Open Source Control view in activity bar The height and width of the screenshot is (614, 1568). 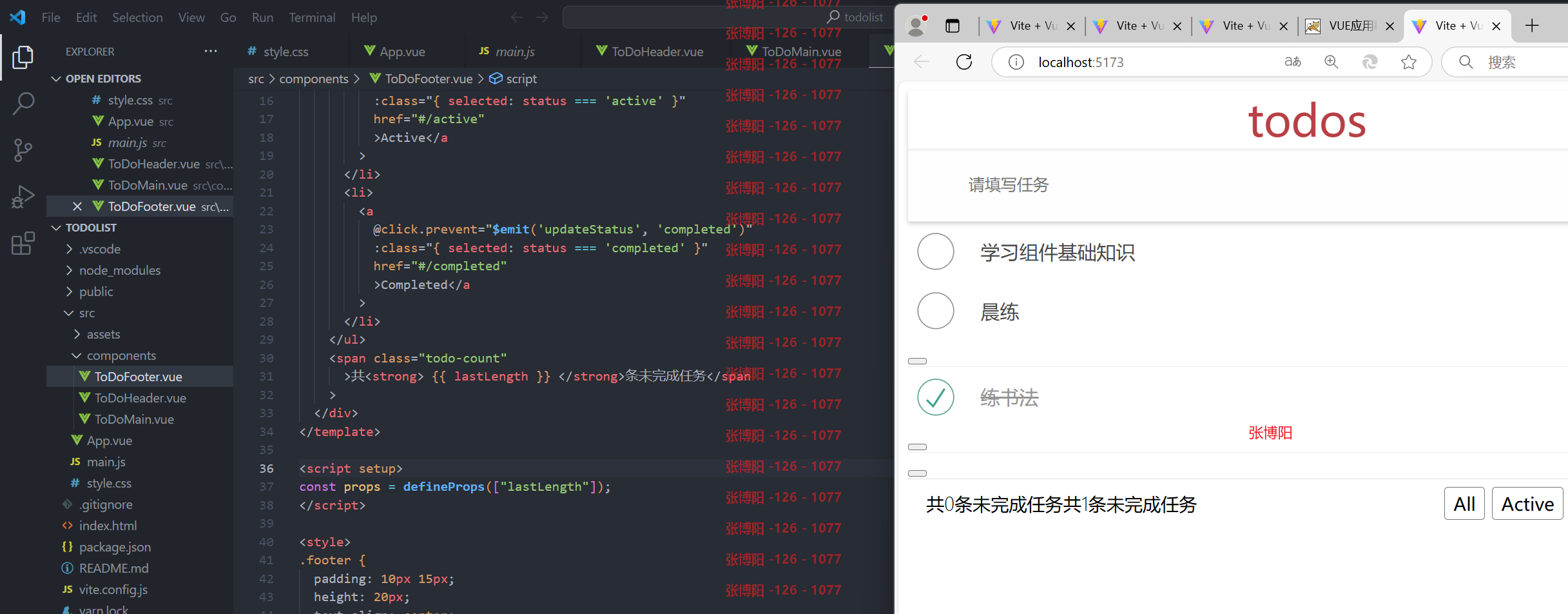tap(23, 150)
